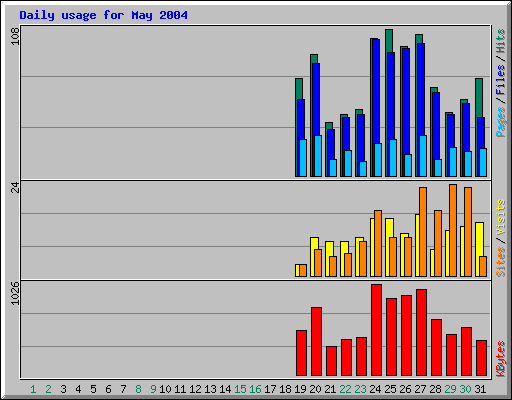Screen dimensions: 512x400
Task: Click the red KBytes bar for day 24
Action: point(377,330)
